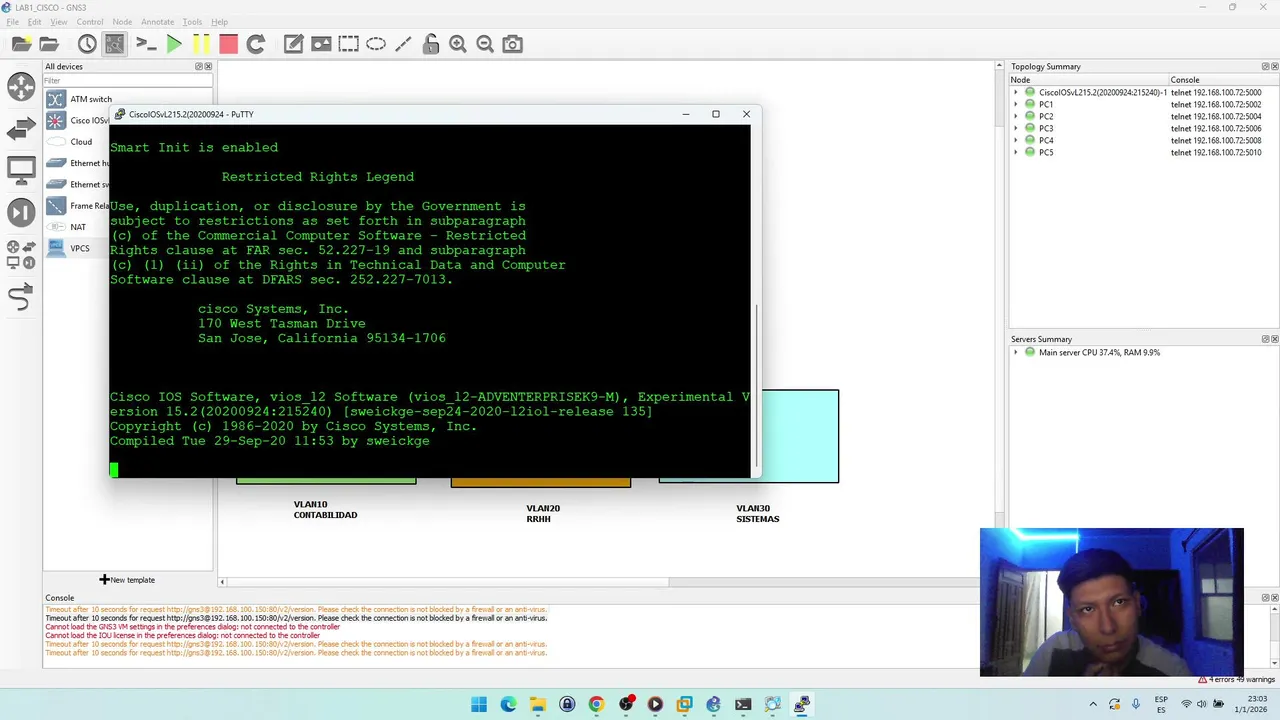Select ATM switch in device list
Image resolution: width=1280 pixels, height=720 pixels.
[90, 99]
